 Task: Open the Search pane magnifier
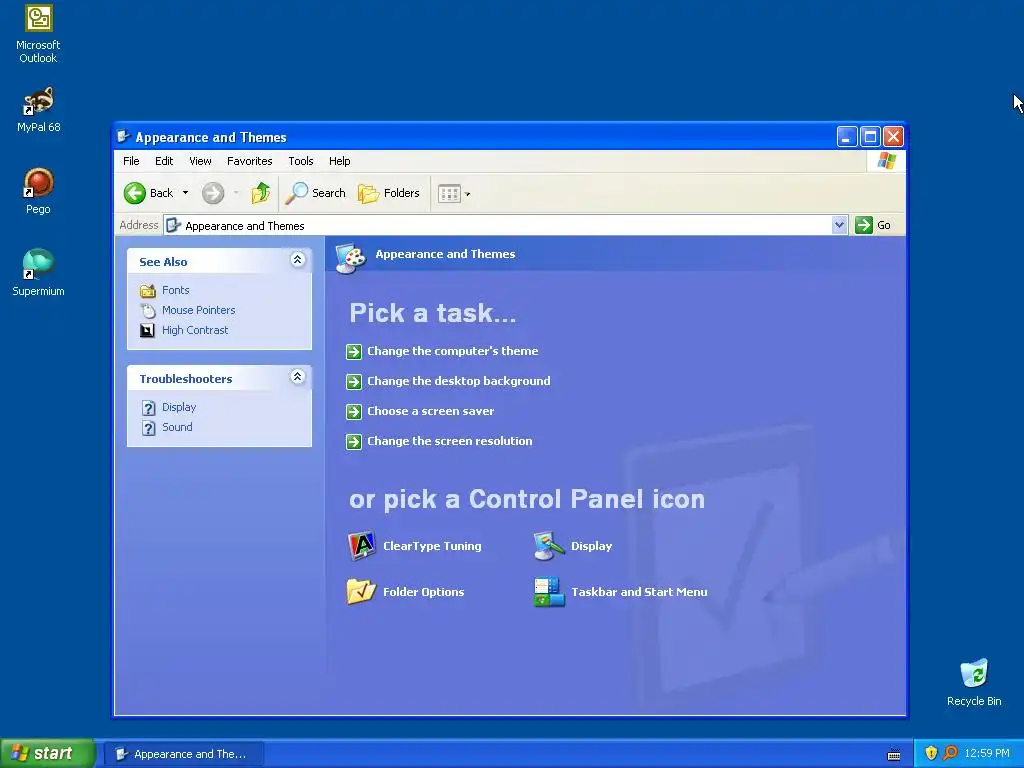(297, 193)
